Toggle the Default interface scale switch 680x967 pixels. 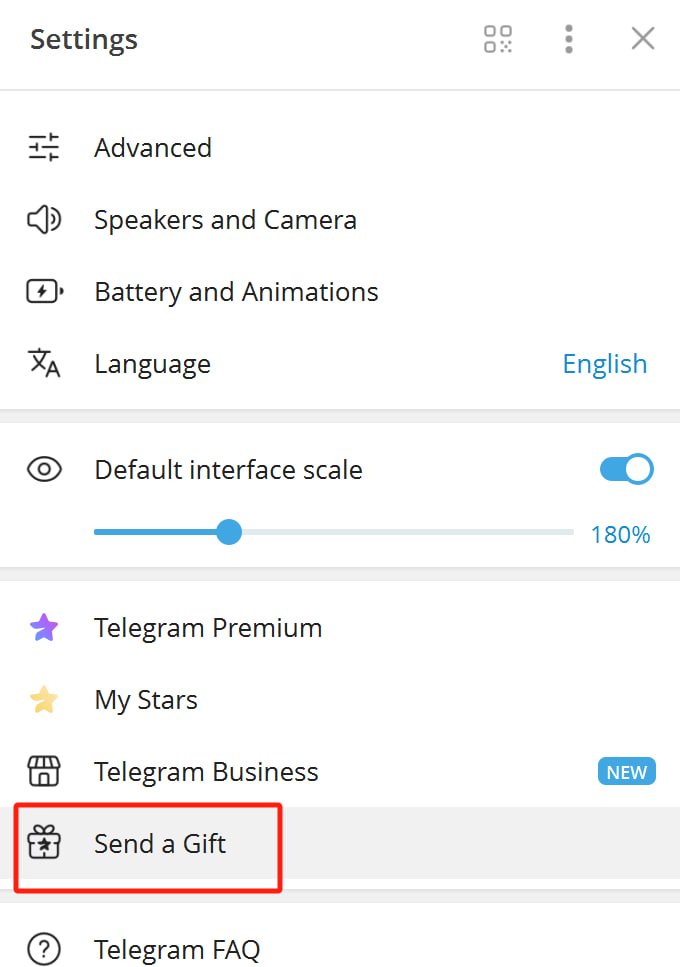point(626,470)
